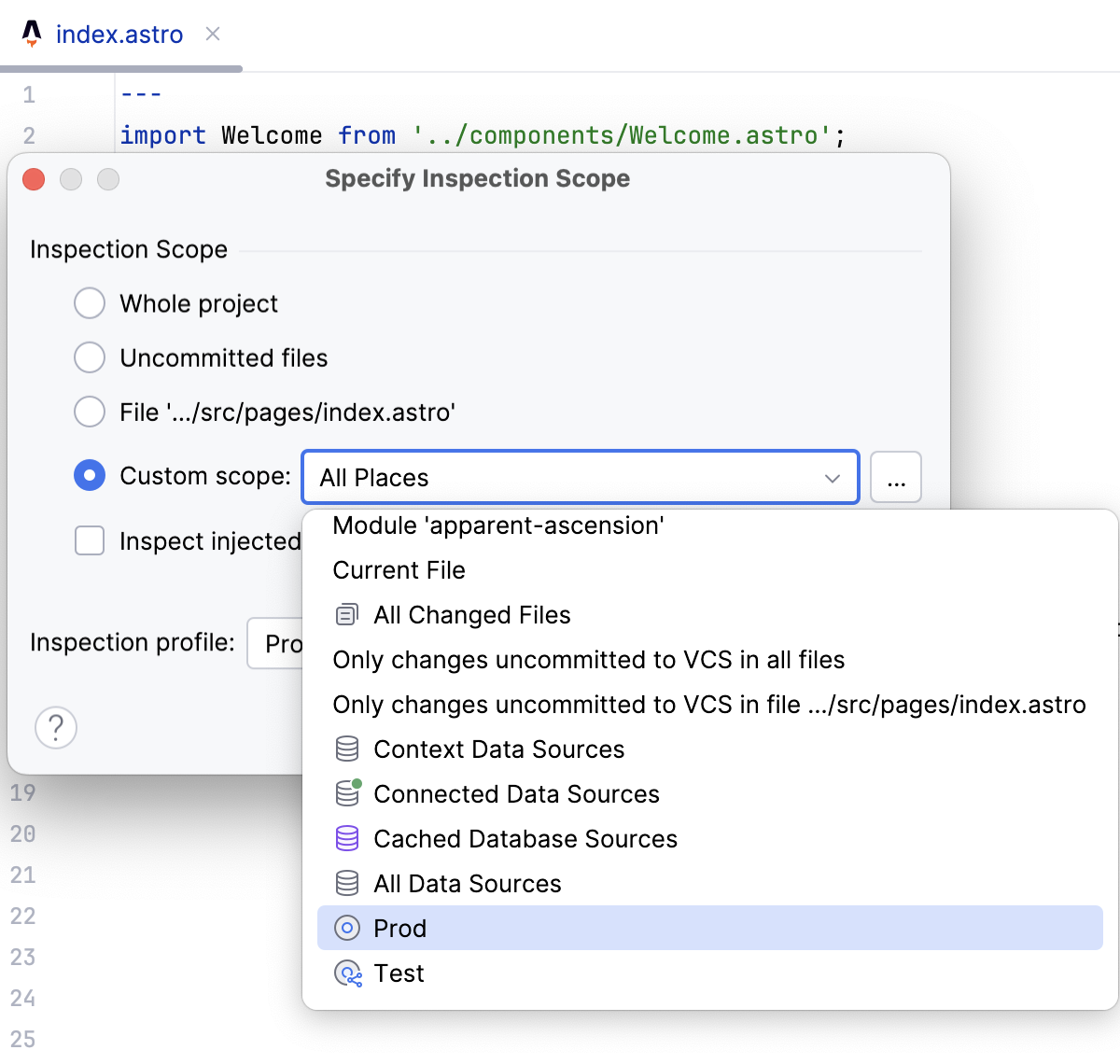Click the Astro file icon in tab
Viewport: 1120px width, 1064px height.
point(32,35)
